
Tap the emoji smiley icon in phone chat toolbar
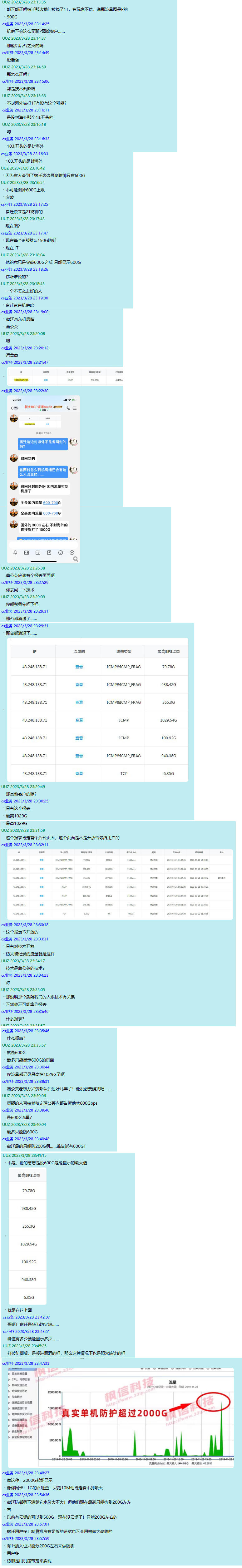[61, 553]
